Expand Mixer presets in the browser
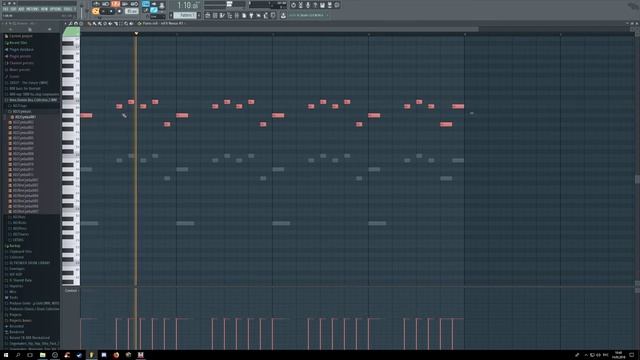640x360 pixels. pyautogui.click(x=19, y=70)
